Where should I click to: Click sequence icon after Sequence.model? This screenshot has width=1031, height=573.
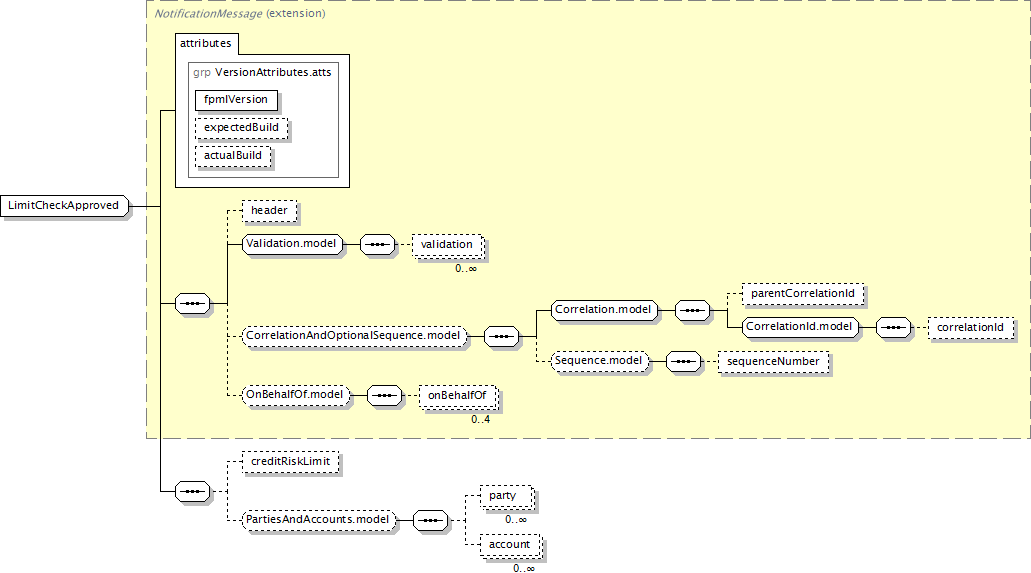click(683, 362)
